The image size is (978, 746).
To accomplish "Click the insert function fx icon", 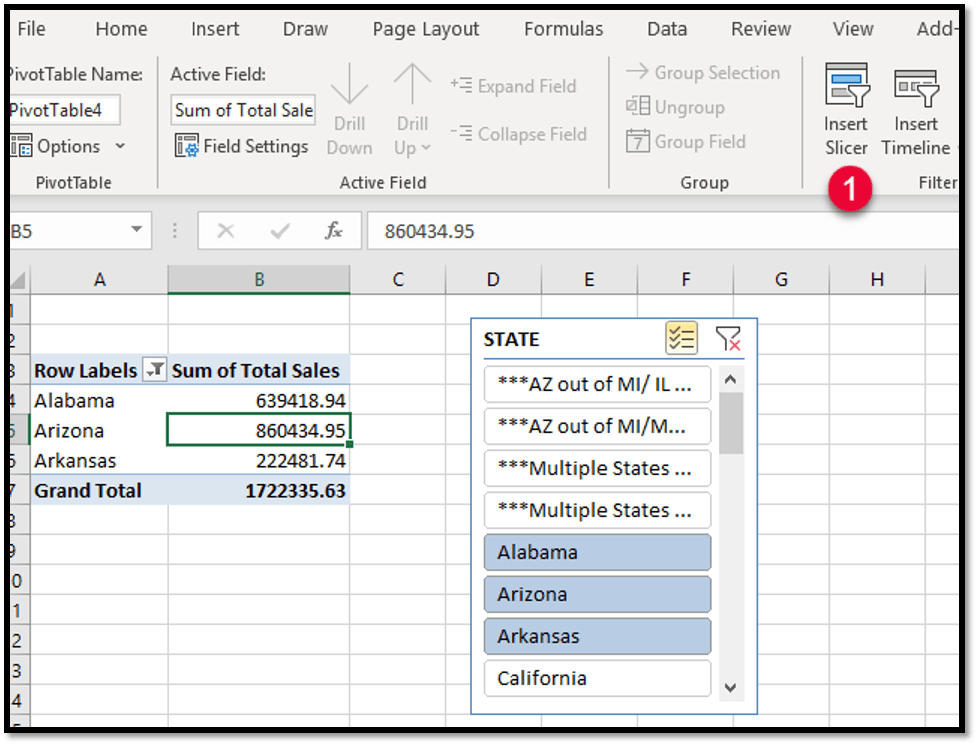I will click(x=334, y=231).
